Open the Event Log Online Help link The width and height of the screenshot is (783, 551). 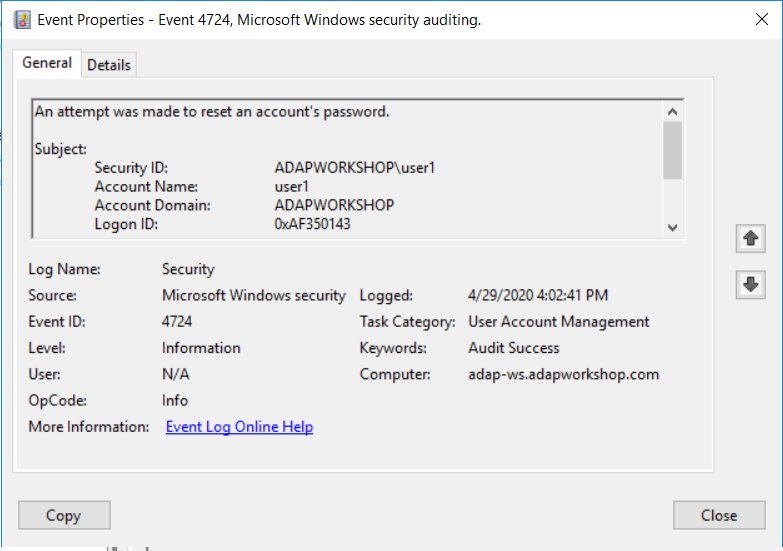pos(239,427)
